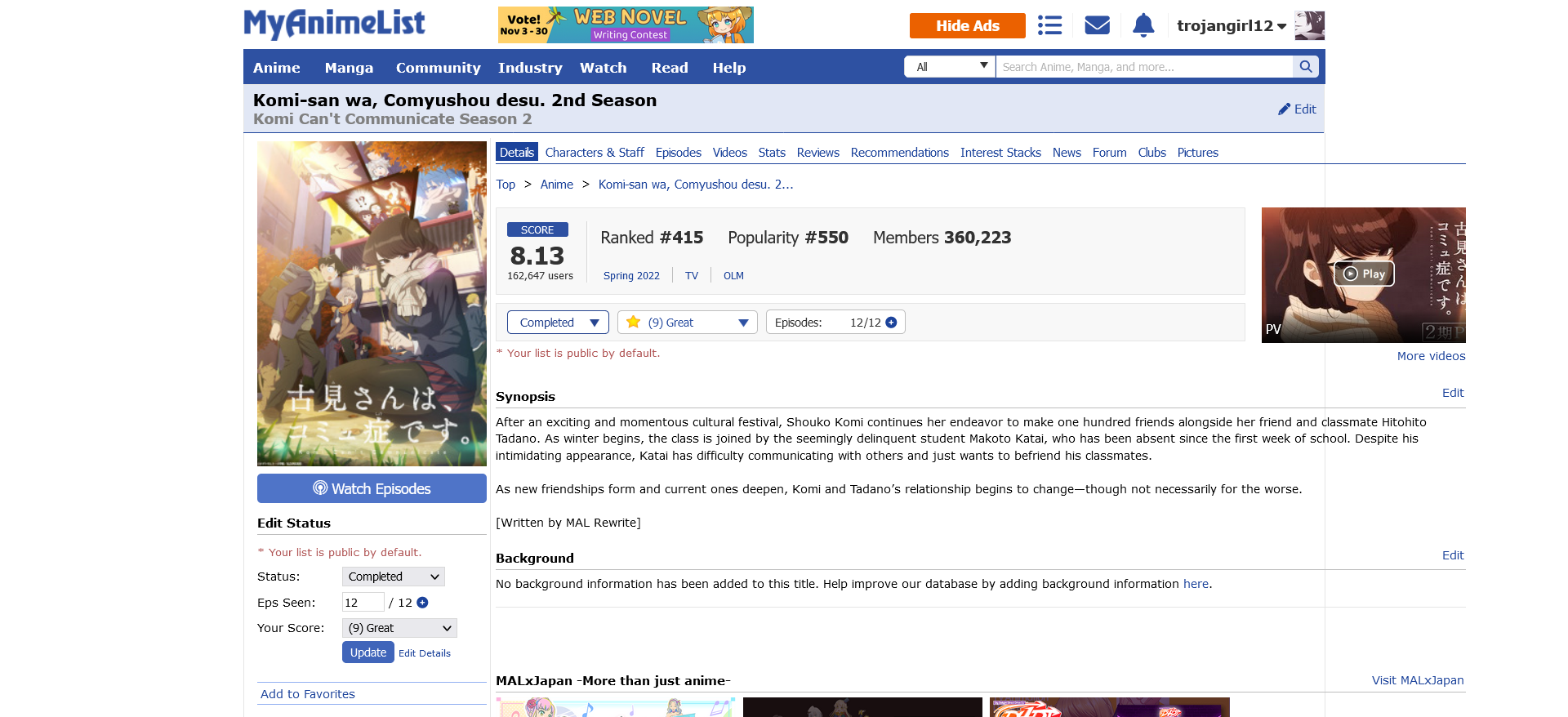The width and height of the screenshot is (1568, 717).
Task: Click Top breadcrumb link
Action: [x=506, y=185]
